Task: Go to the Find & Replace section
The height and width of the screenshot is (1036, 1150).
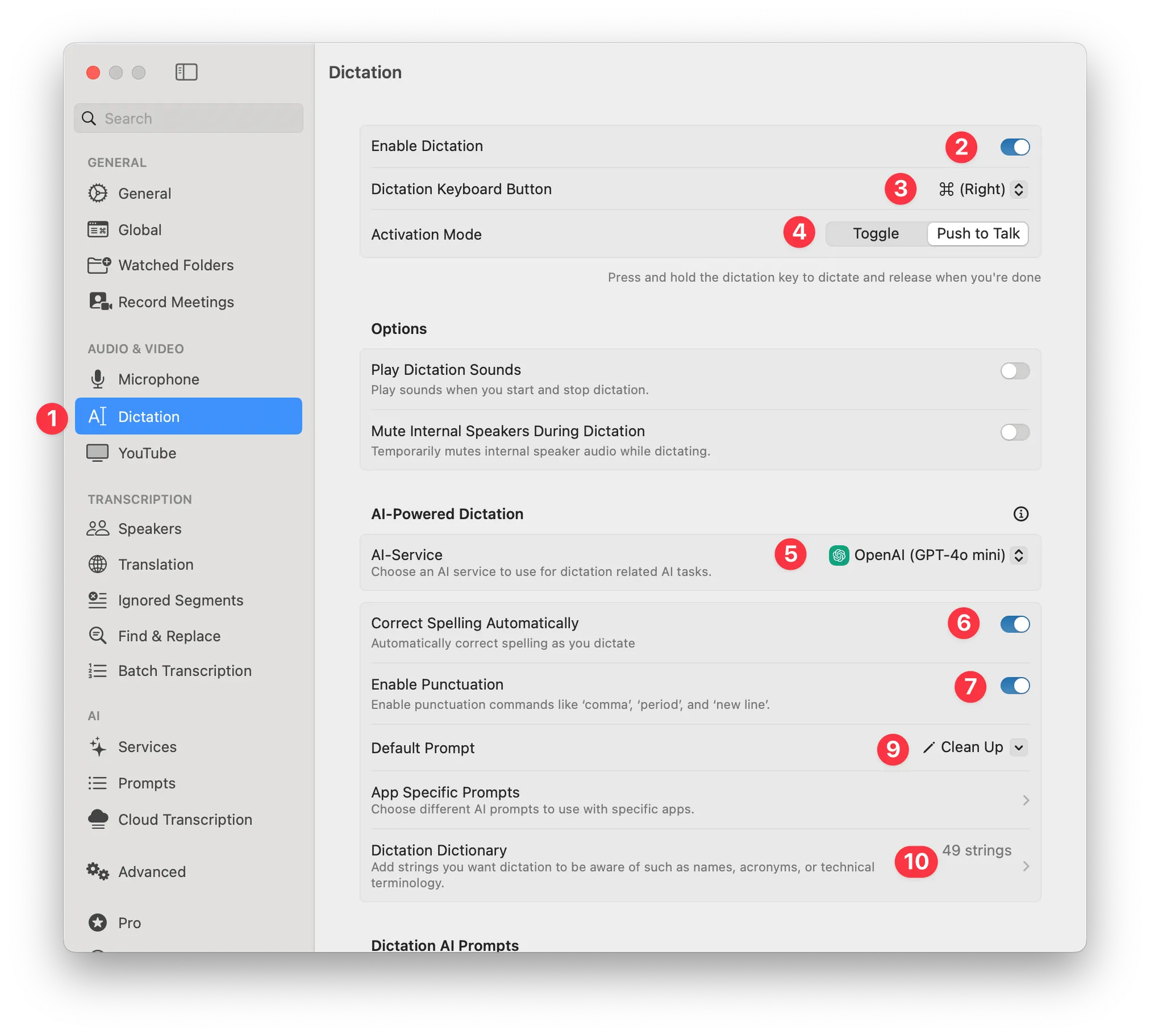Action: point(169,636)
